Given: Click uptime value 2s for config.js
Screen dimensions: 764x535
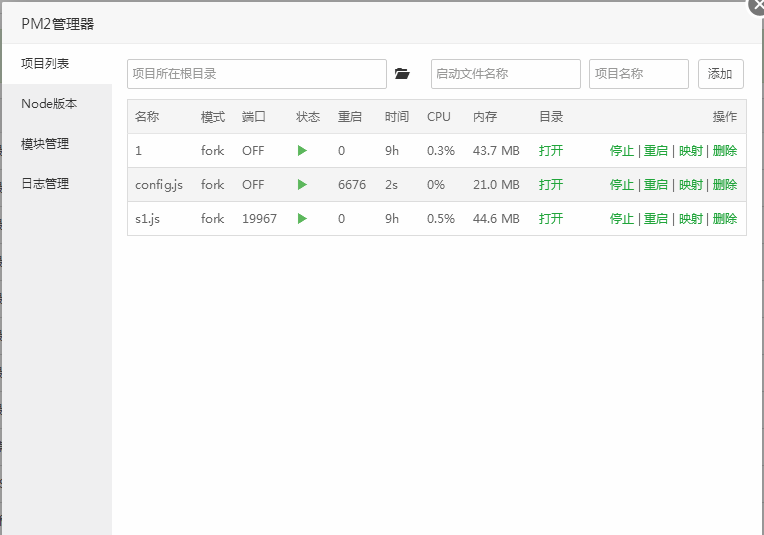Looking at the screenshot, I should (391, 185).
